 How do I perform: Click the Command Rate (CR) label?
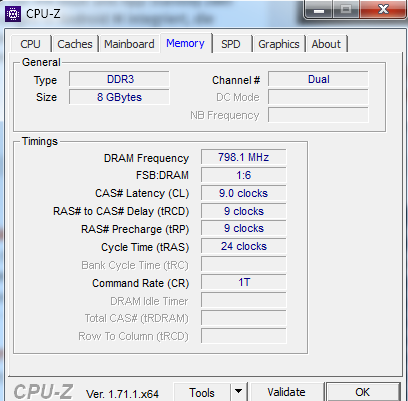point(140,283)
